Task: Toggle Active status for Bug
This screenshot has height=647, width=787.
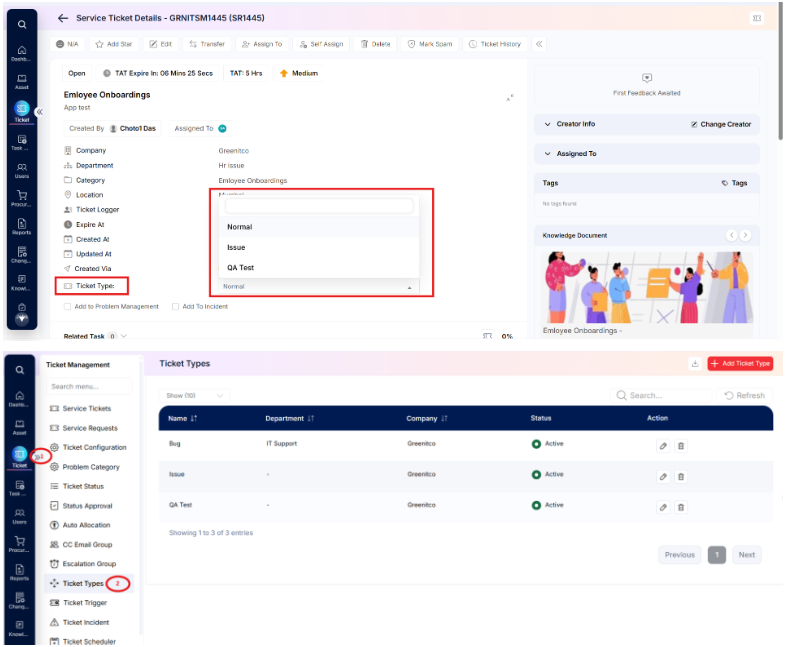Action: (x=536, y=444)
